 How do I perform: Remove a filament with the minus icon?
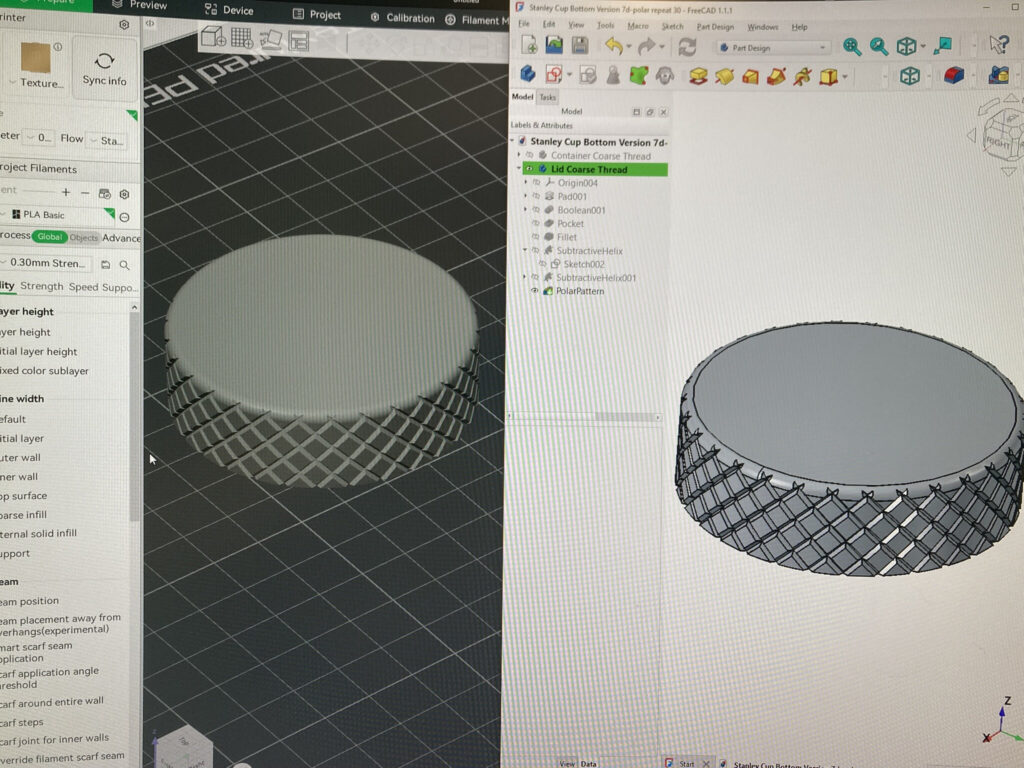tap(85, 193)
